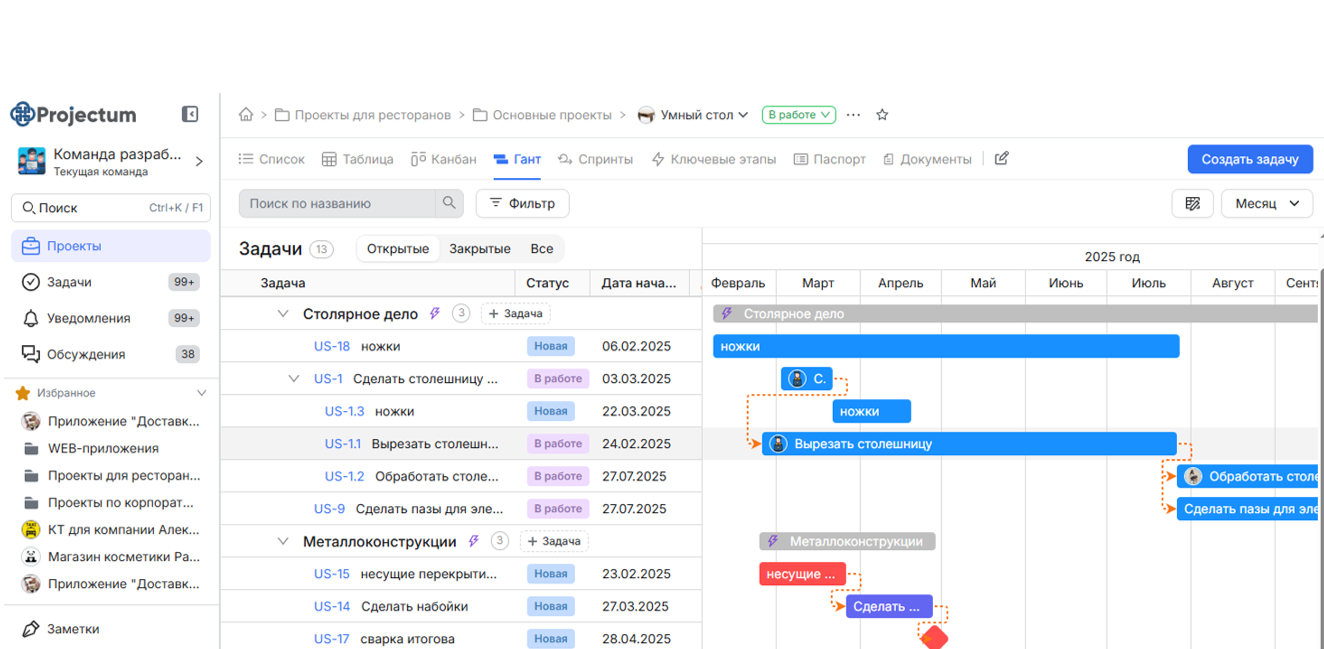Go to home breadcrumb icon
Screen dimensions: 1324x649
tap(246, 115)
